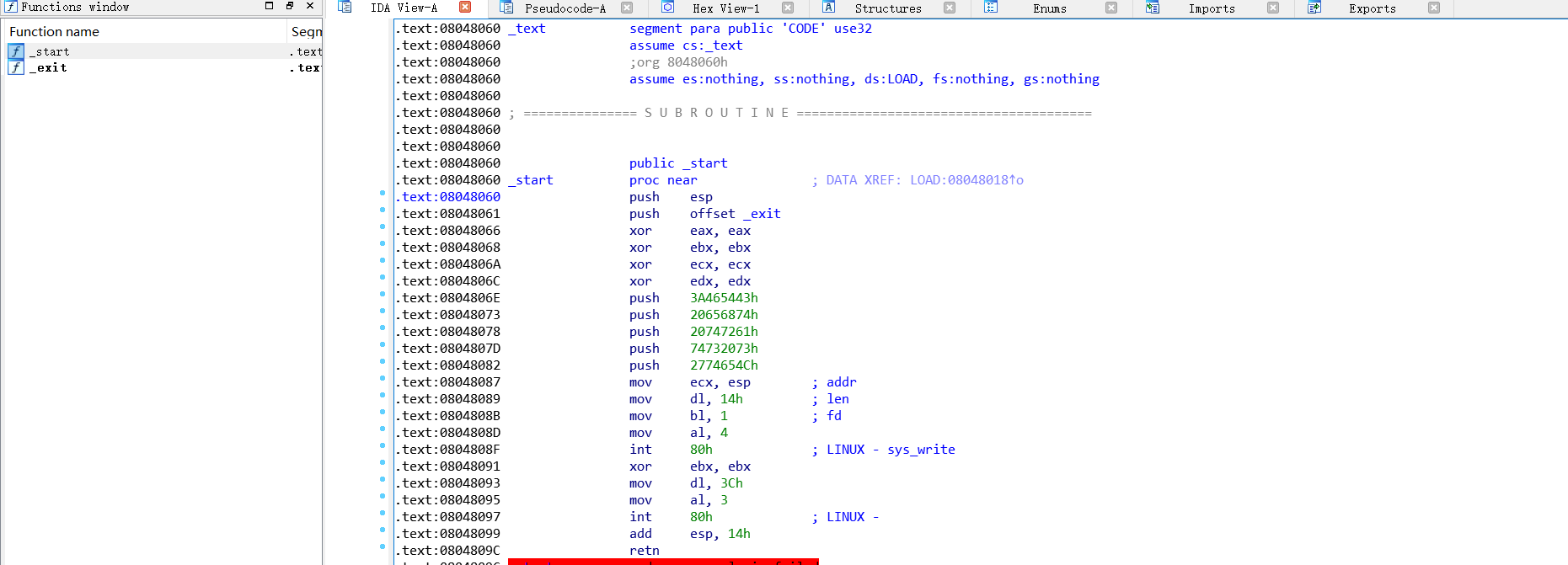Close the Exports tab
This screenshot has height=565, width=1568.
pyautogui.click(x=1434, y=8)
